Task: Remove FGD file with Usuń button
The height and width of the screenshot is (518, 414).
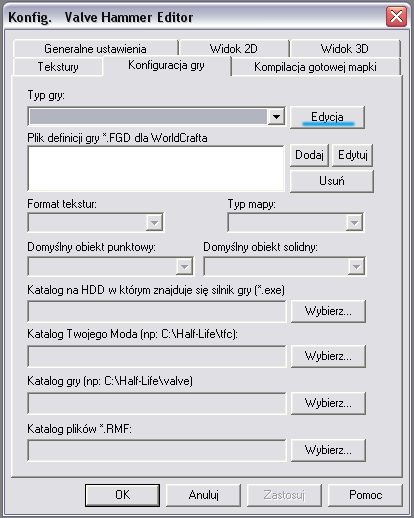Action: (332, 181)
